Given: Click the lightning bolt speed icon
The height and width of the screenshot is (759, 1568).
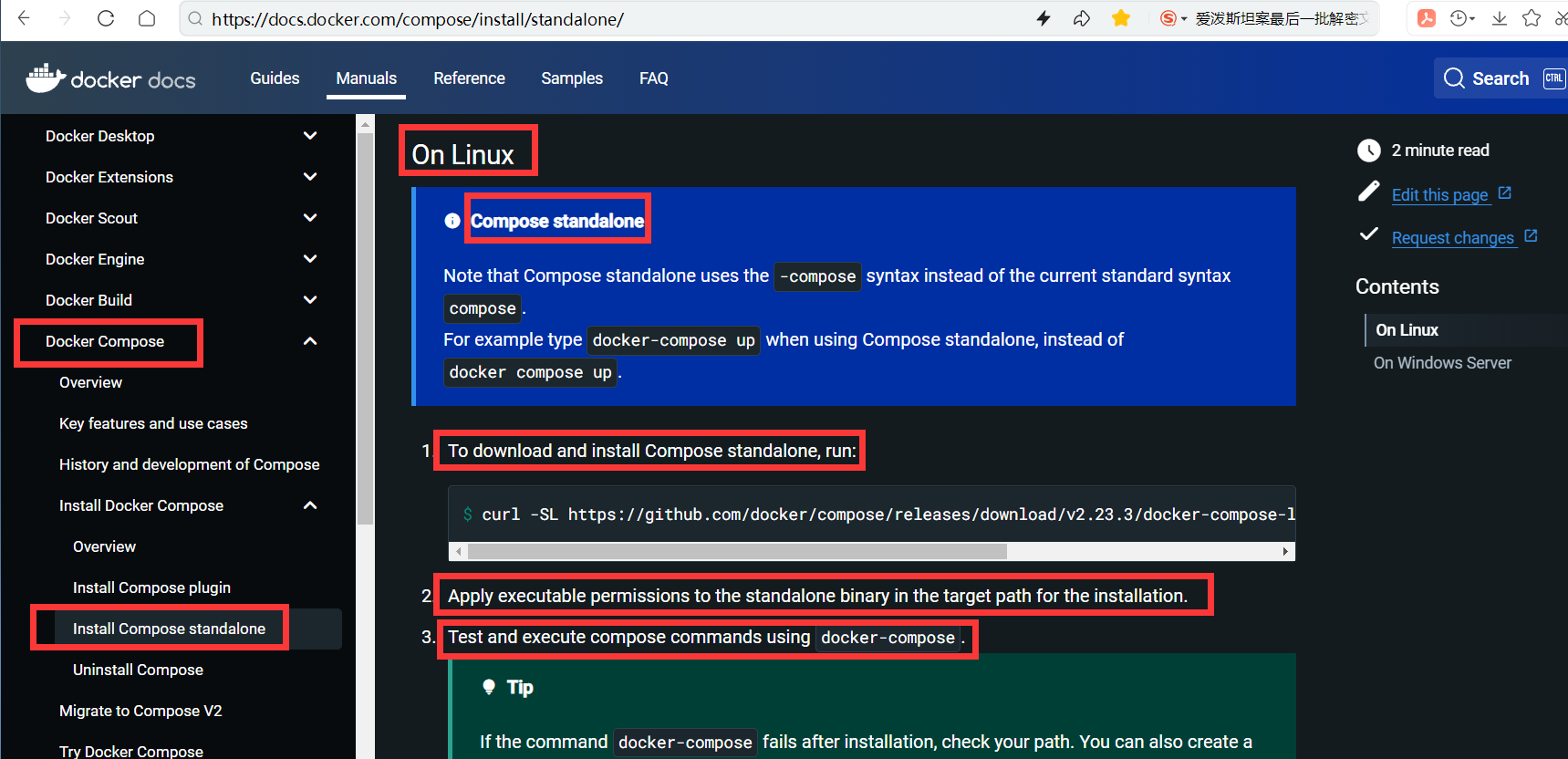Looking at the screenshot, I should click(x=1044, y=18).
